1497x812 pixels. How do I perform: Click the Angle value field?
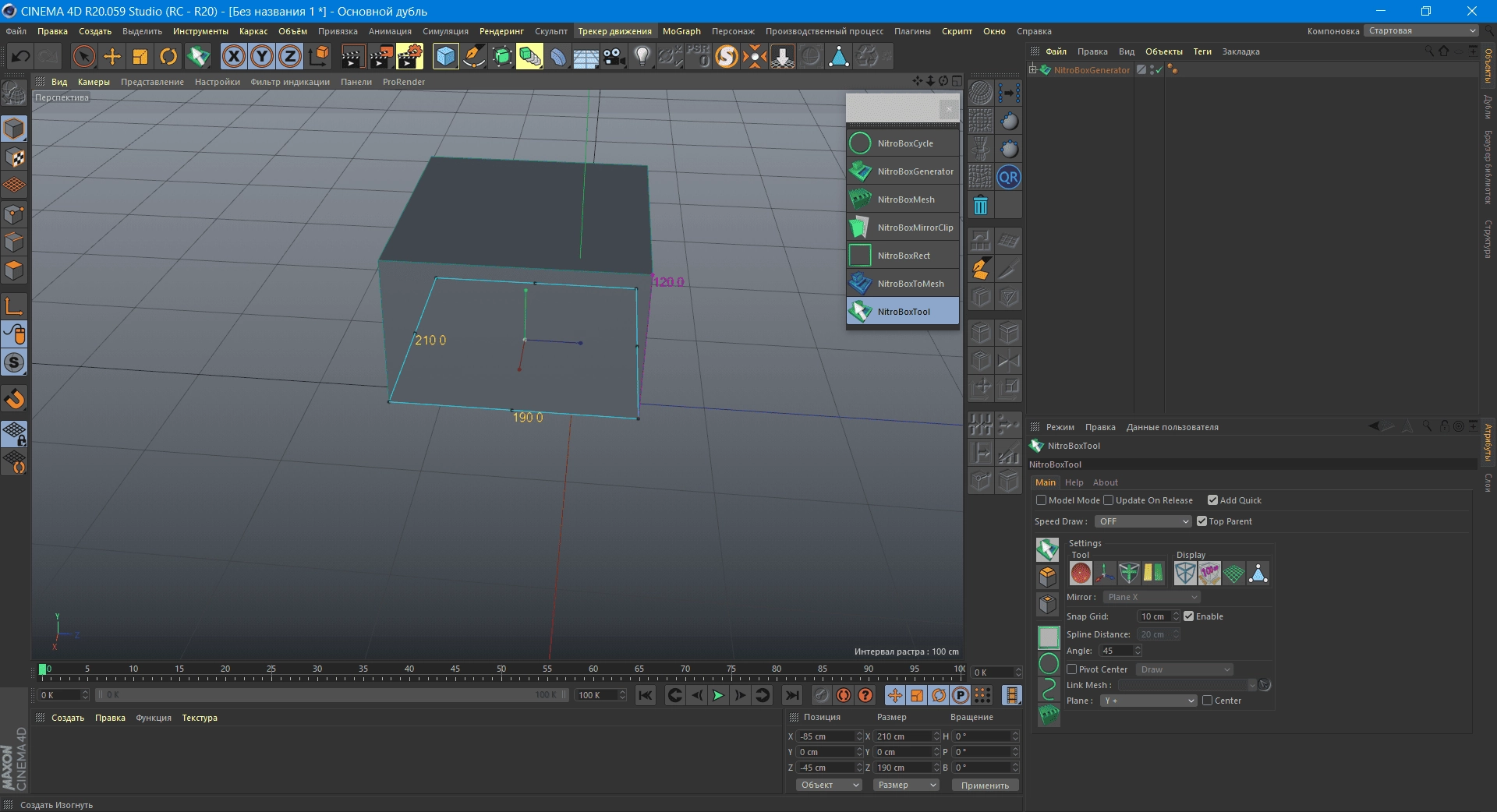pos(1117,651)
